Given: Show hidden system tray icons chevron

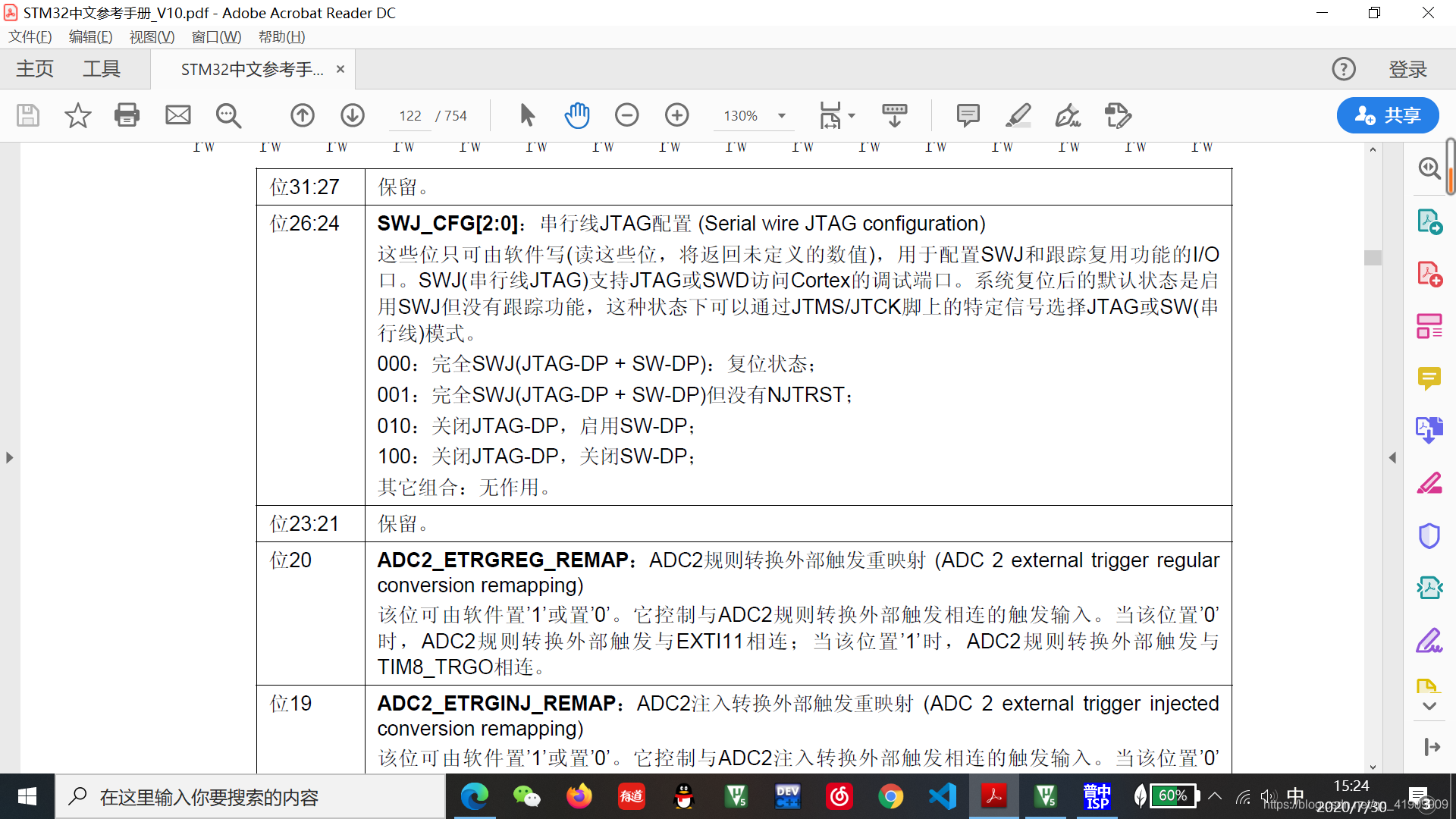Looking at the screenshot, I should pos(1215,796).
